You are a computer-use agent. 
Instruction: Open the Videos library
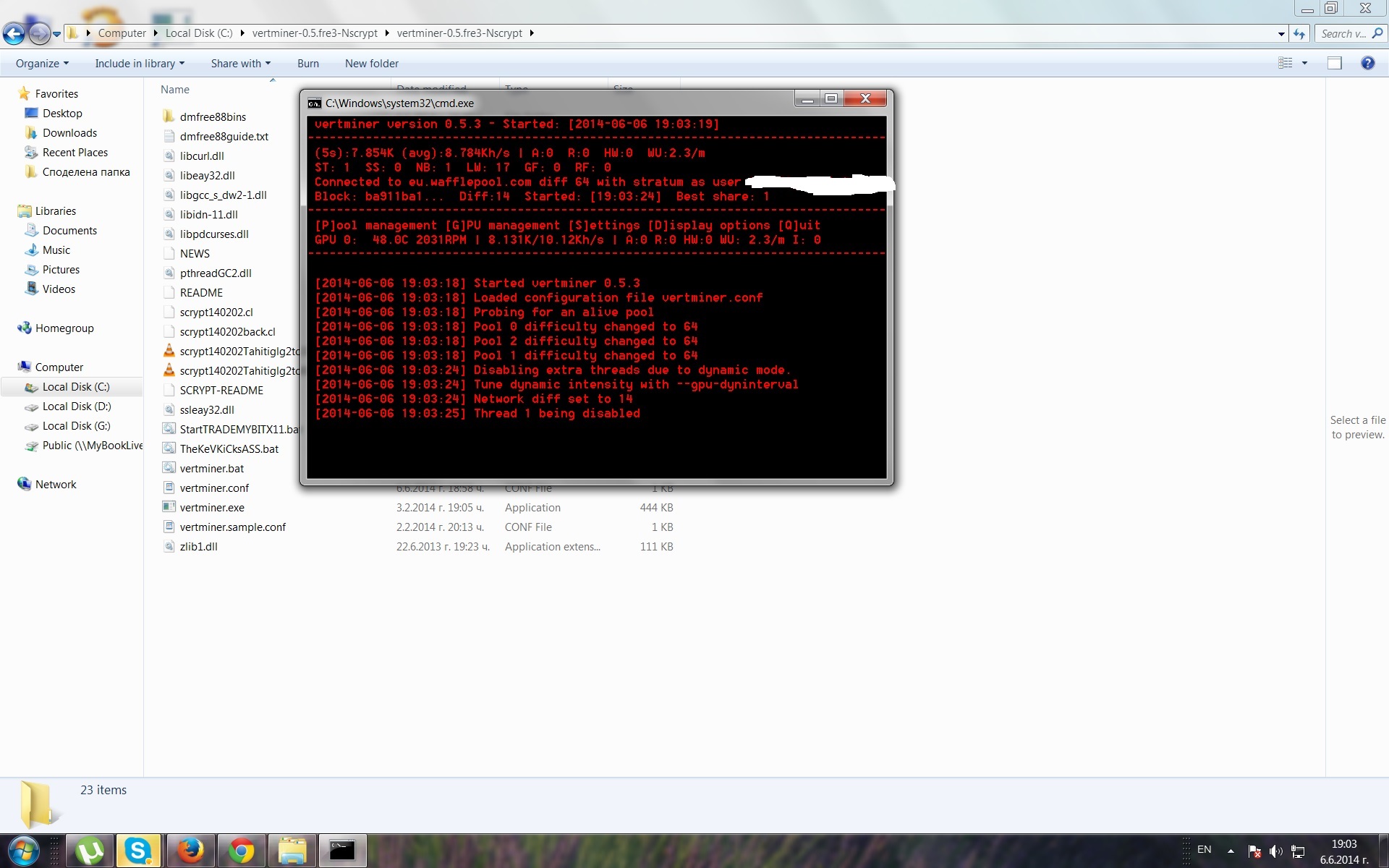59,289
